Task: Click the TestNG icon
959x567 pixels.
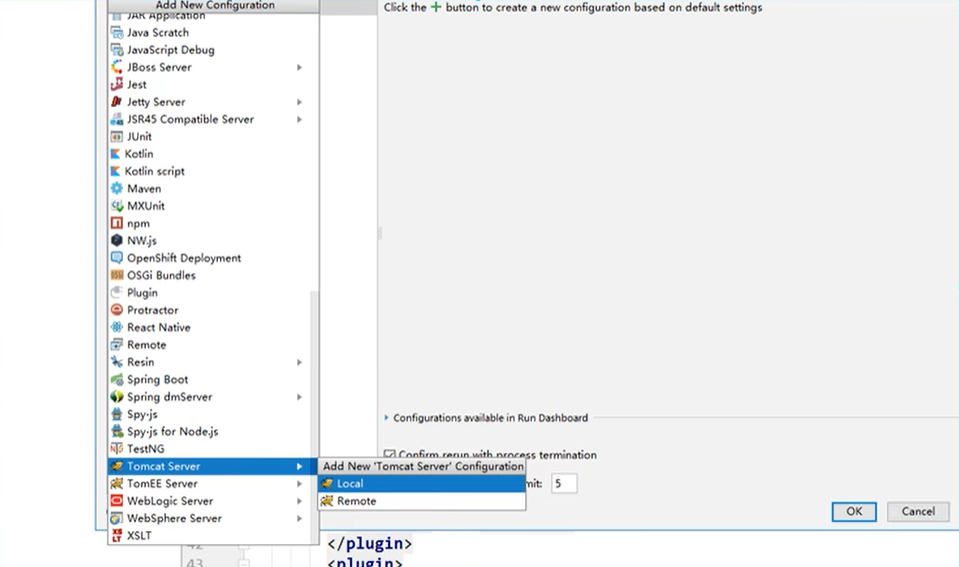Action: click(117, 449)
